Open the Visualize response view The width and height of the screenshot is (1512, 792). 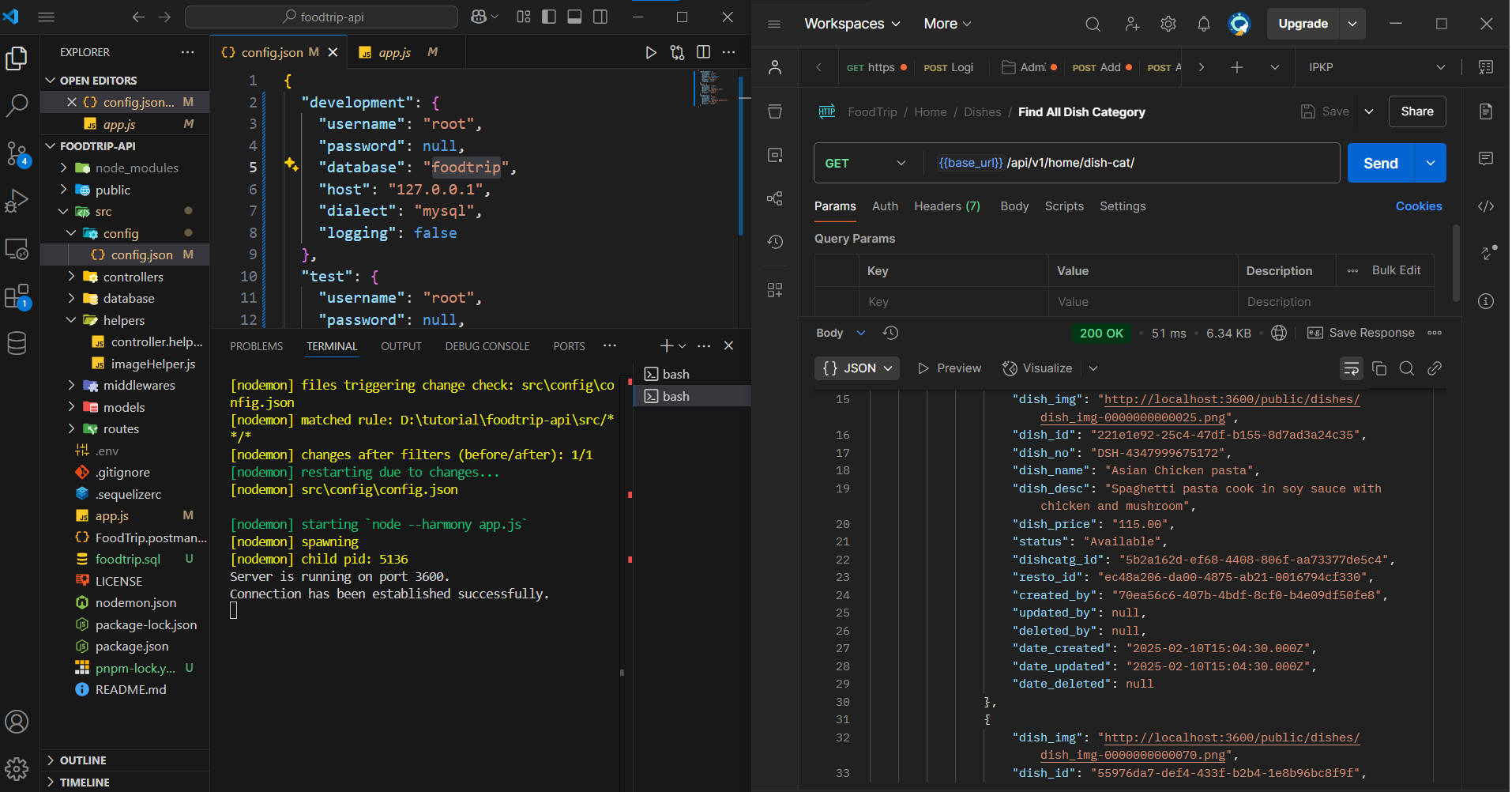1037,368
